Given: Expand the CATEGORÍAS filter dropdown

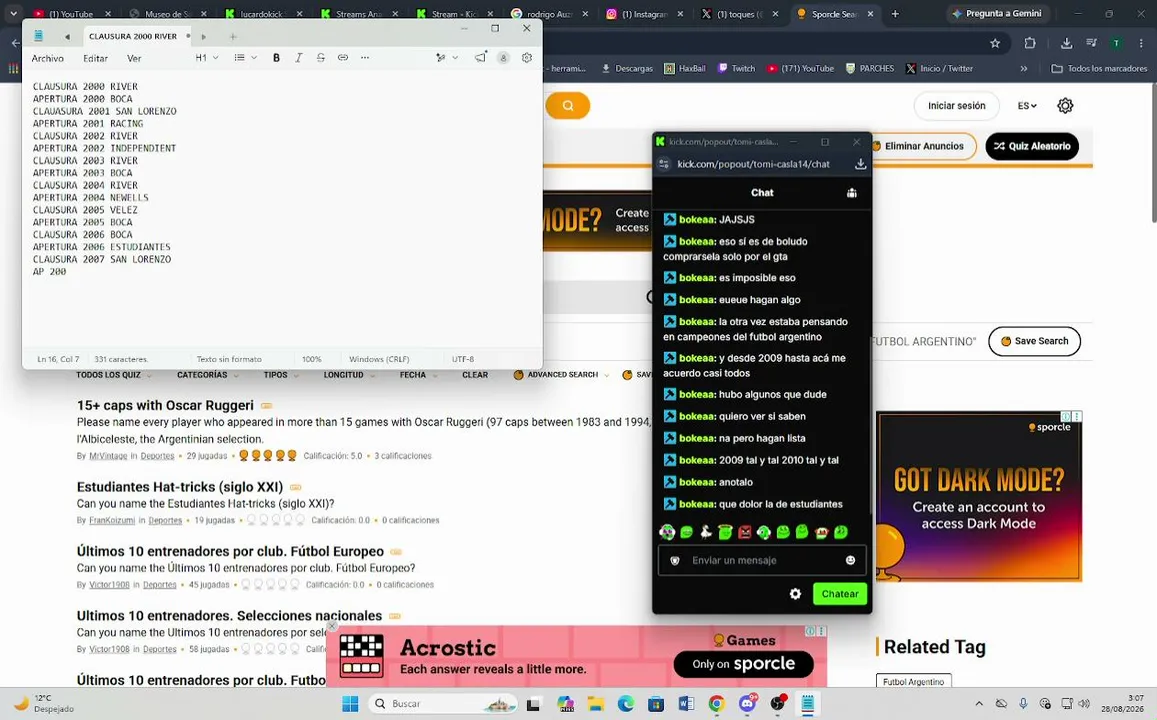Looking at the screenshot, I should [x=207, y=375].
